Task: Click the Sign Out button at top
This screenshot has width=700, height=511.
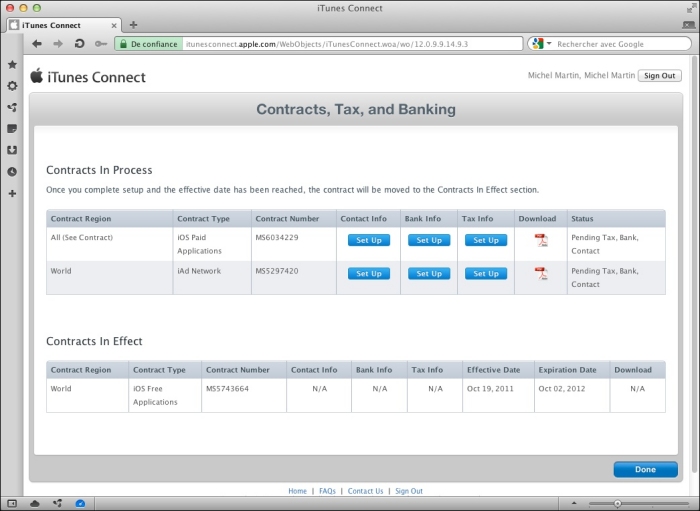Action: coord(659,75)
